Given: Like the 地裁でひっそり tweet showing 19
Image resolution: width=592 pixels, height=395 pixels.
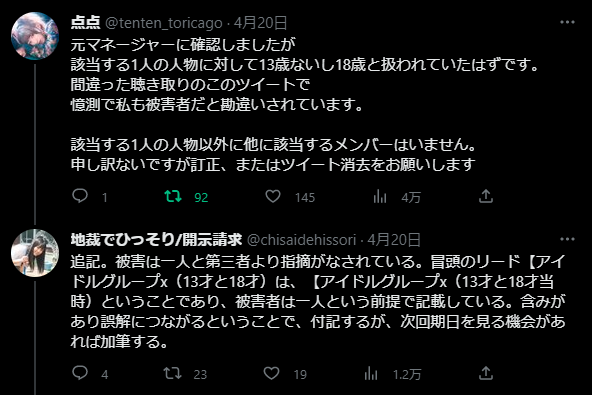Looking at the screenshot, I should 271,373.
